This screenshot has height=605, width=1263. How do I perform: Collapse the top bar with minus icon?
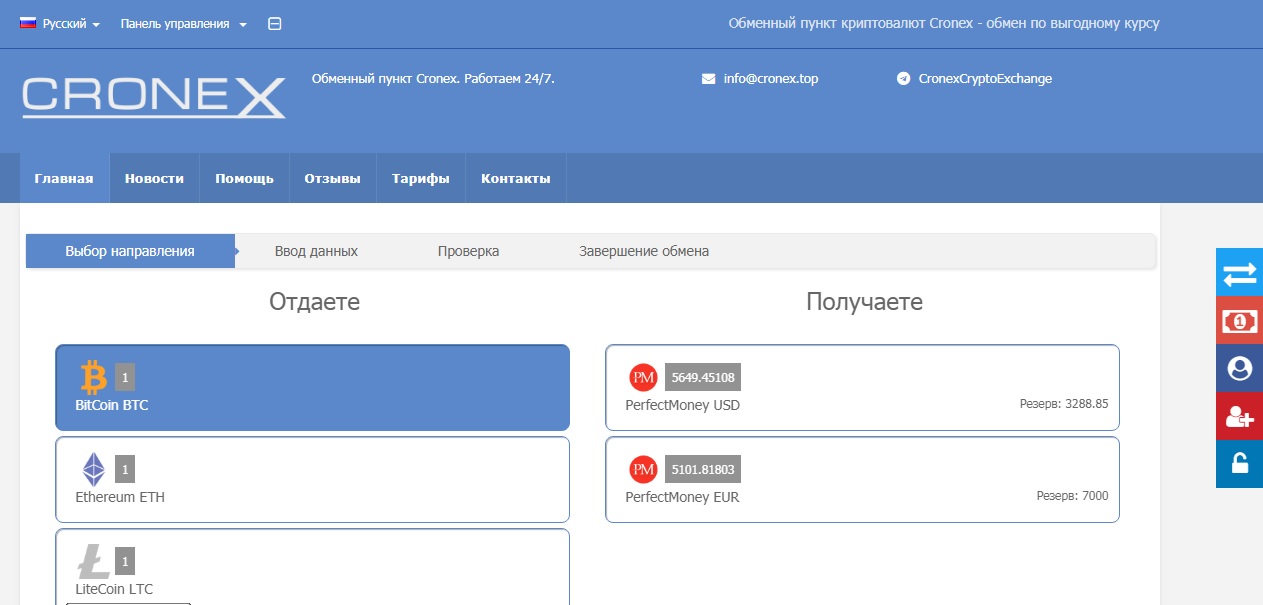[275, 24]
